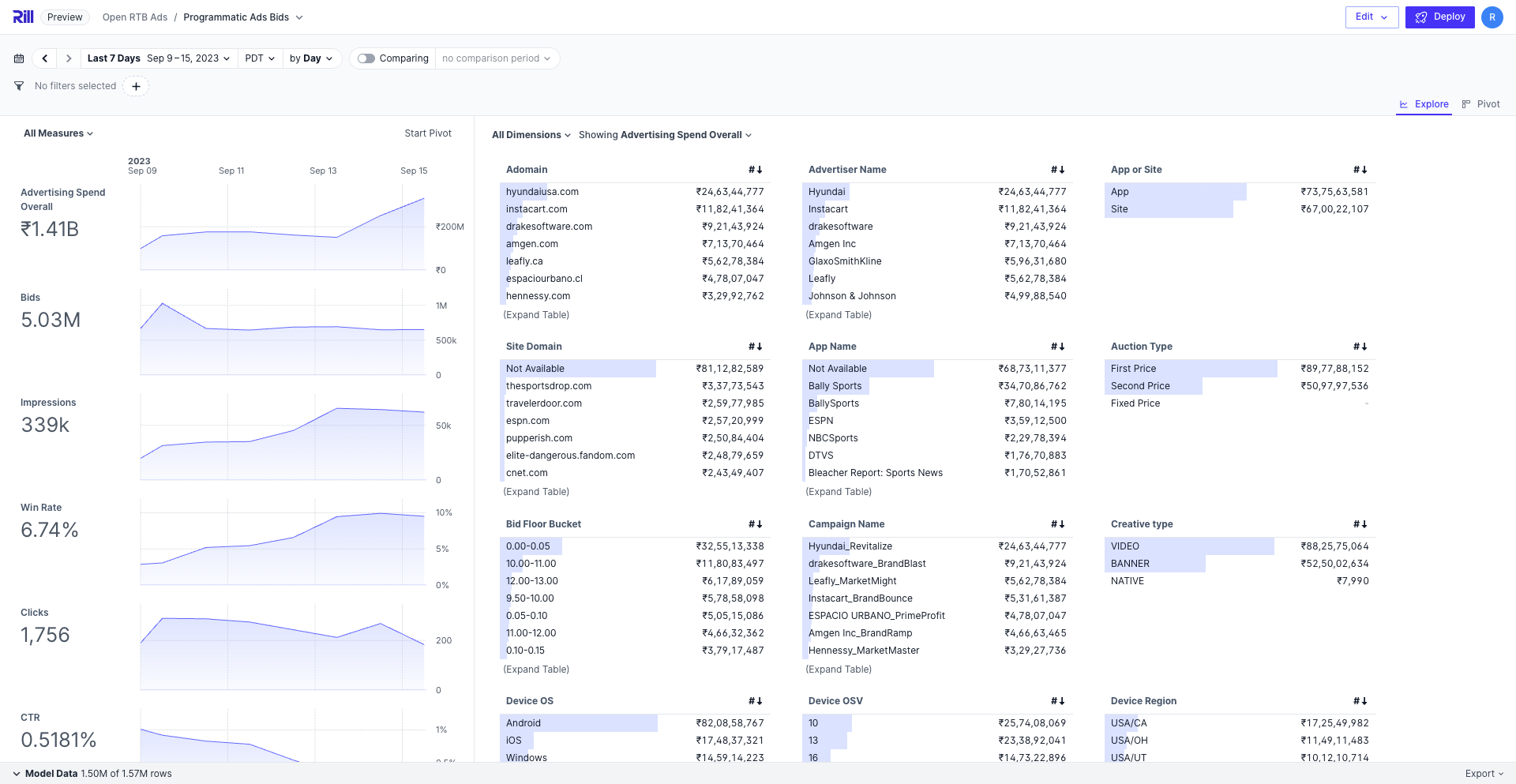Open the user avatar R menu
This screenshot has height=784, width=1516.
[x=1492, y=17]
